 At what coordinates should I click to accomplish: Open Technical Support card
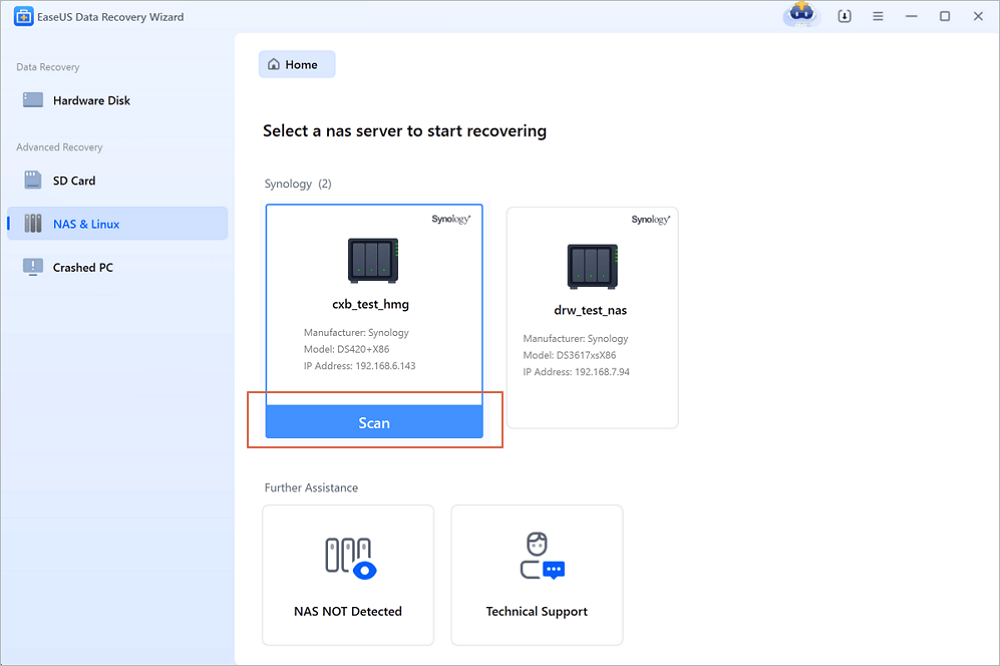coord(537,575)
